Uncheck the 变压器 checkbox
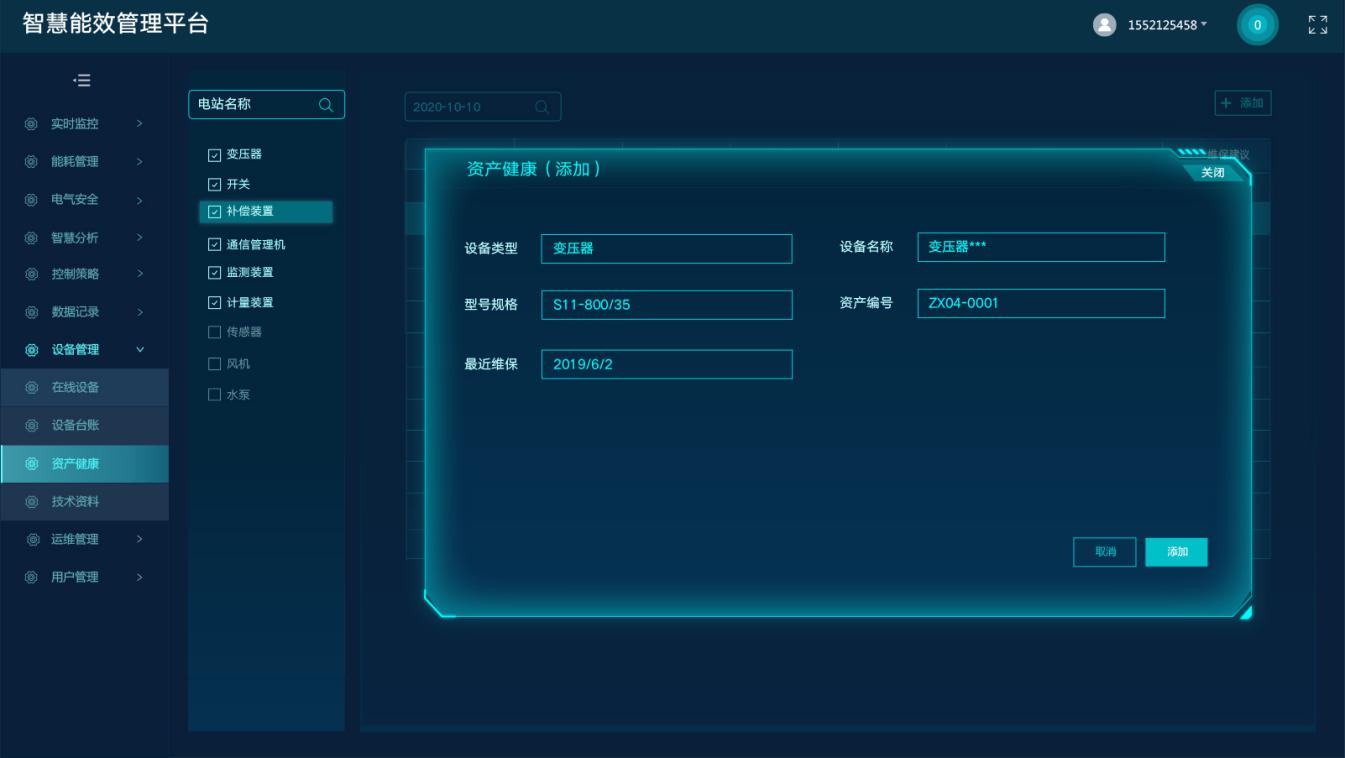 coord(213,155)
